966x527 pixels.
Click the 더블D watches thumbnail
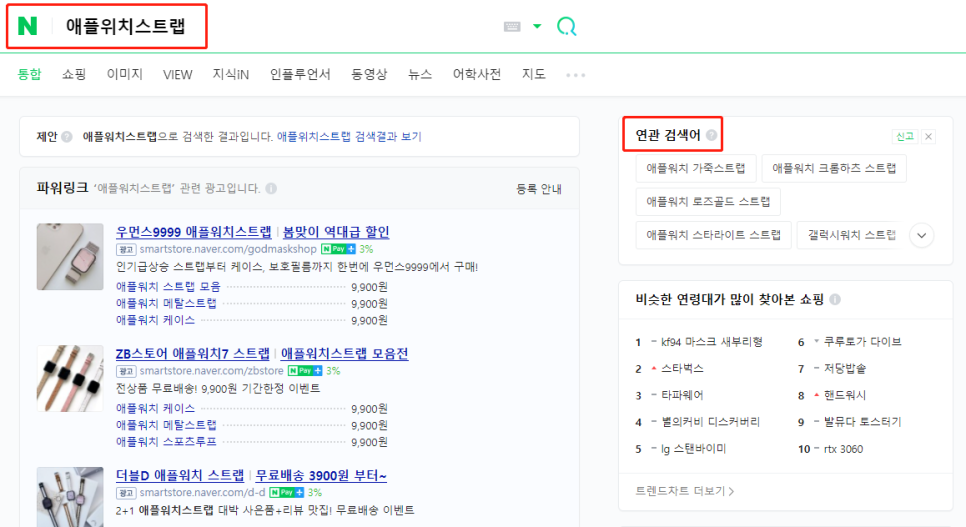coord(70,497)
